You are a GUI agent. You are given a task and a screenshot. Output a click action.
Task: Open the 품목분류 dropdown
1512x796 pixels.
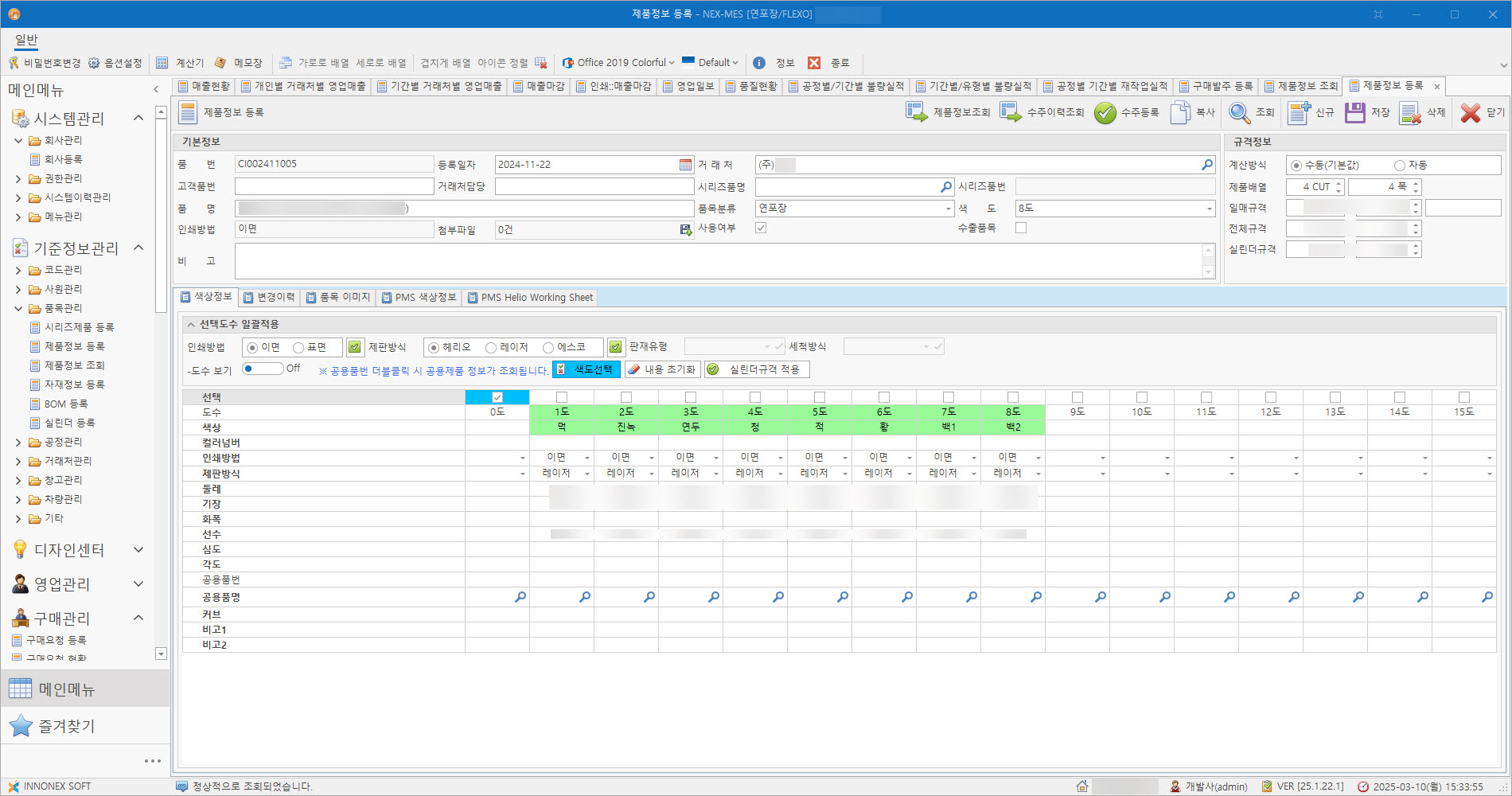tap(948, 209)
